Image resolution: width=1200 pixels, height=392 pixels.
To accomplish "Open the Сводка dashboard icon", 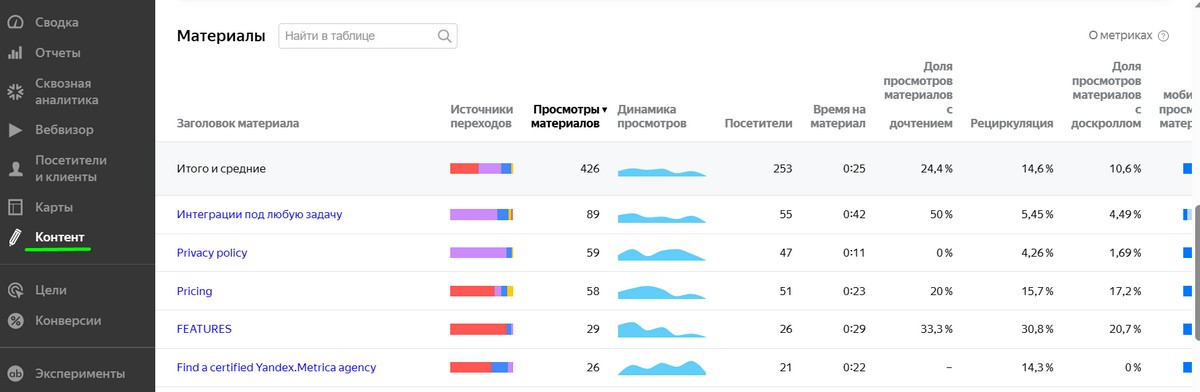I will [15, 22].
